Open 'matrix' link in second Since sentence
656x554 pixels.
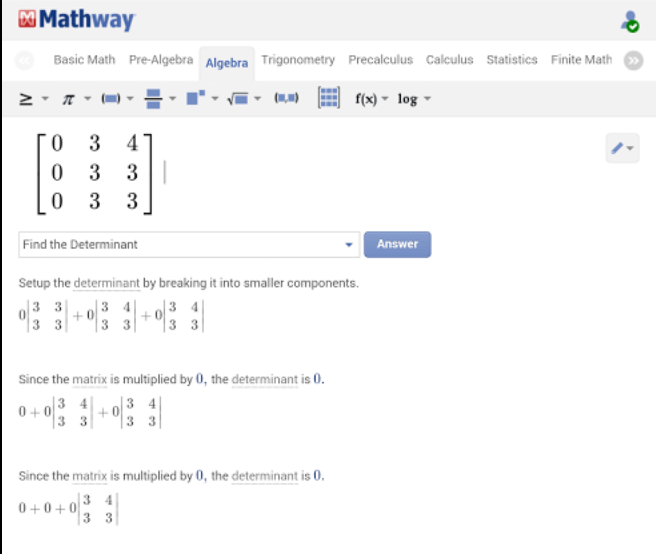coord(90,476)
